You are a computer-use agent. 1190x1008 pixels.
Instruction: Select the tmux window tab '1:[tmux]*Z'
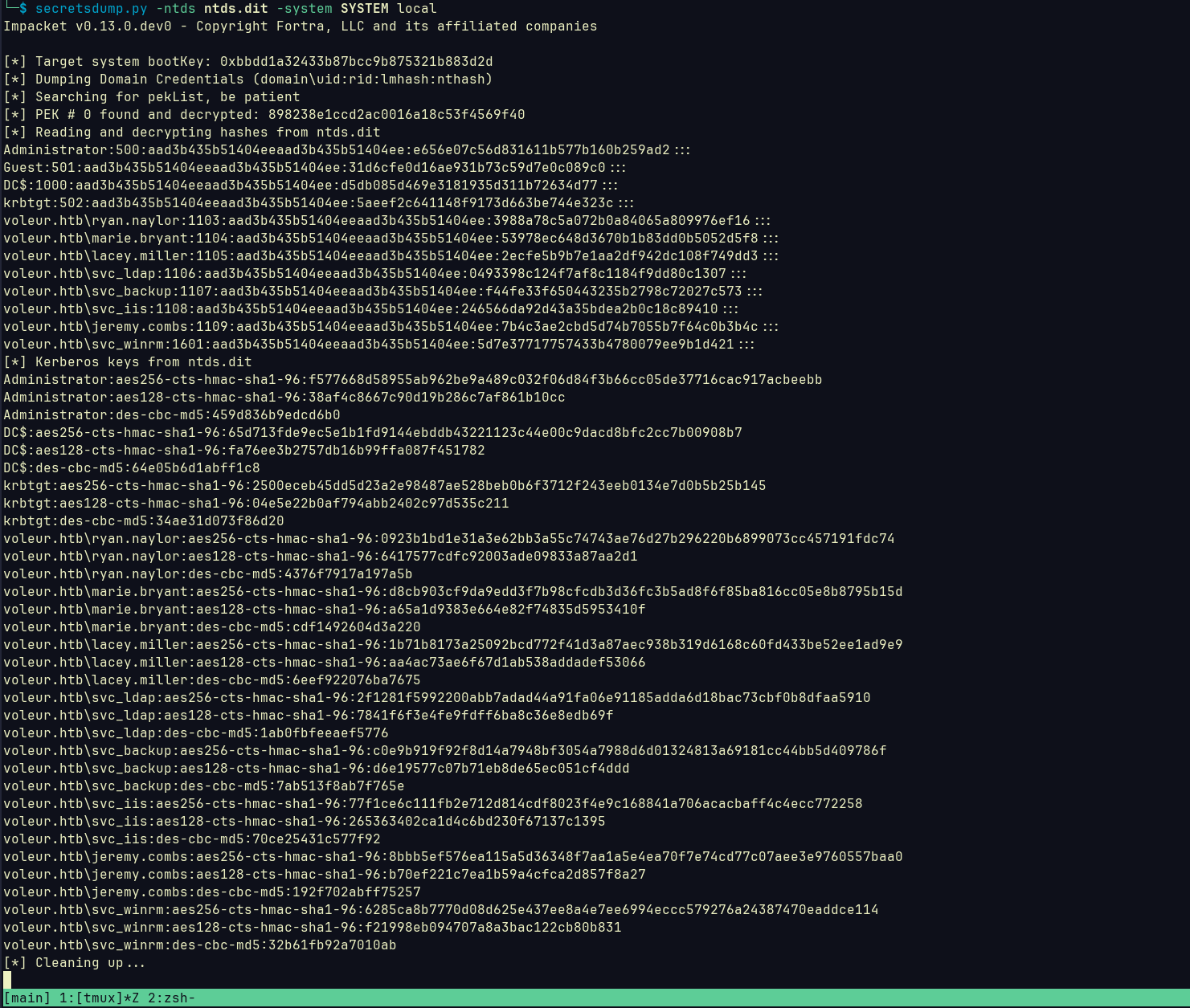pos(99,998)
